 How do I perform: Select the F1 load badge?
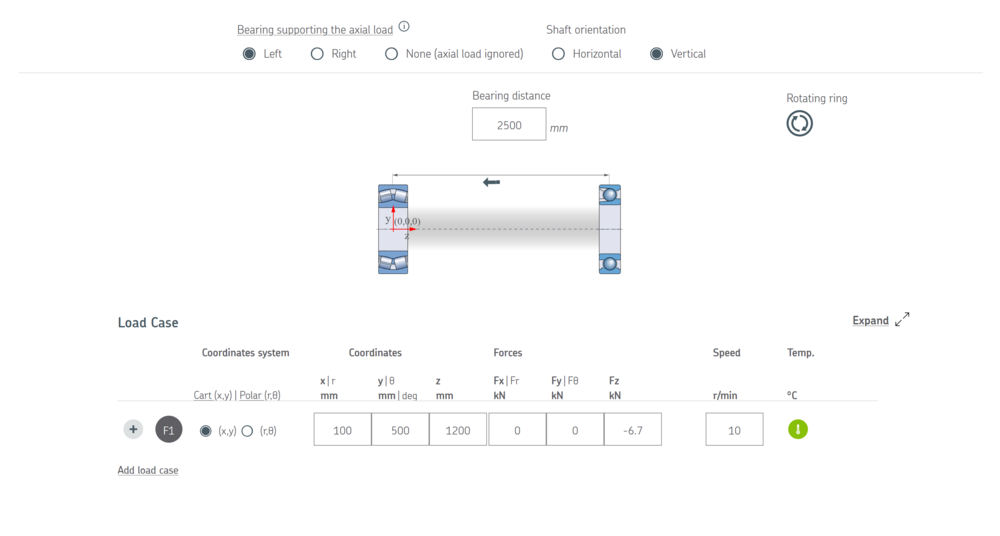point(168,429)
